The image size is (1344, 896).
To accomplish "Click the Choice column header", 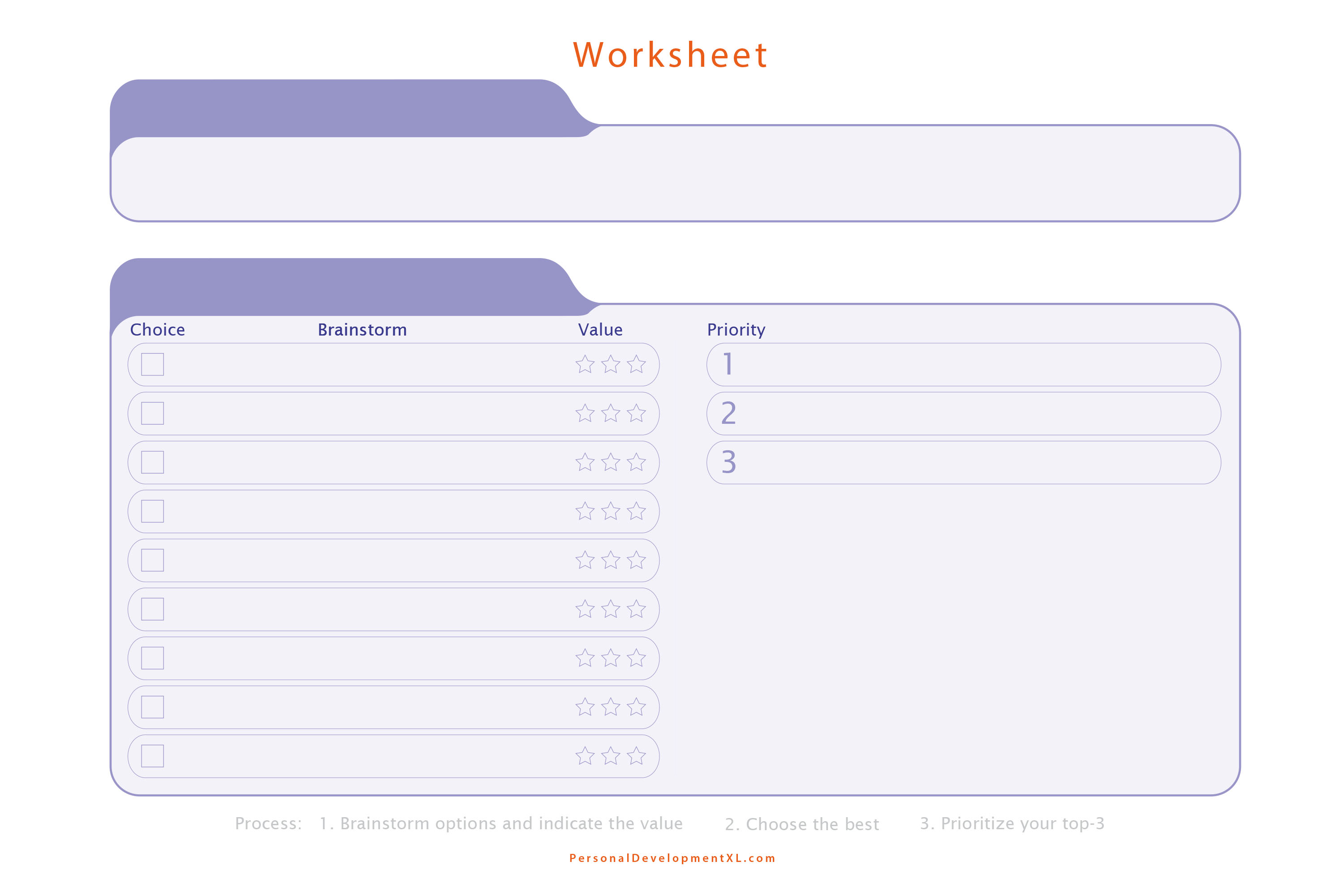I will [x=158, y=330].
